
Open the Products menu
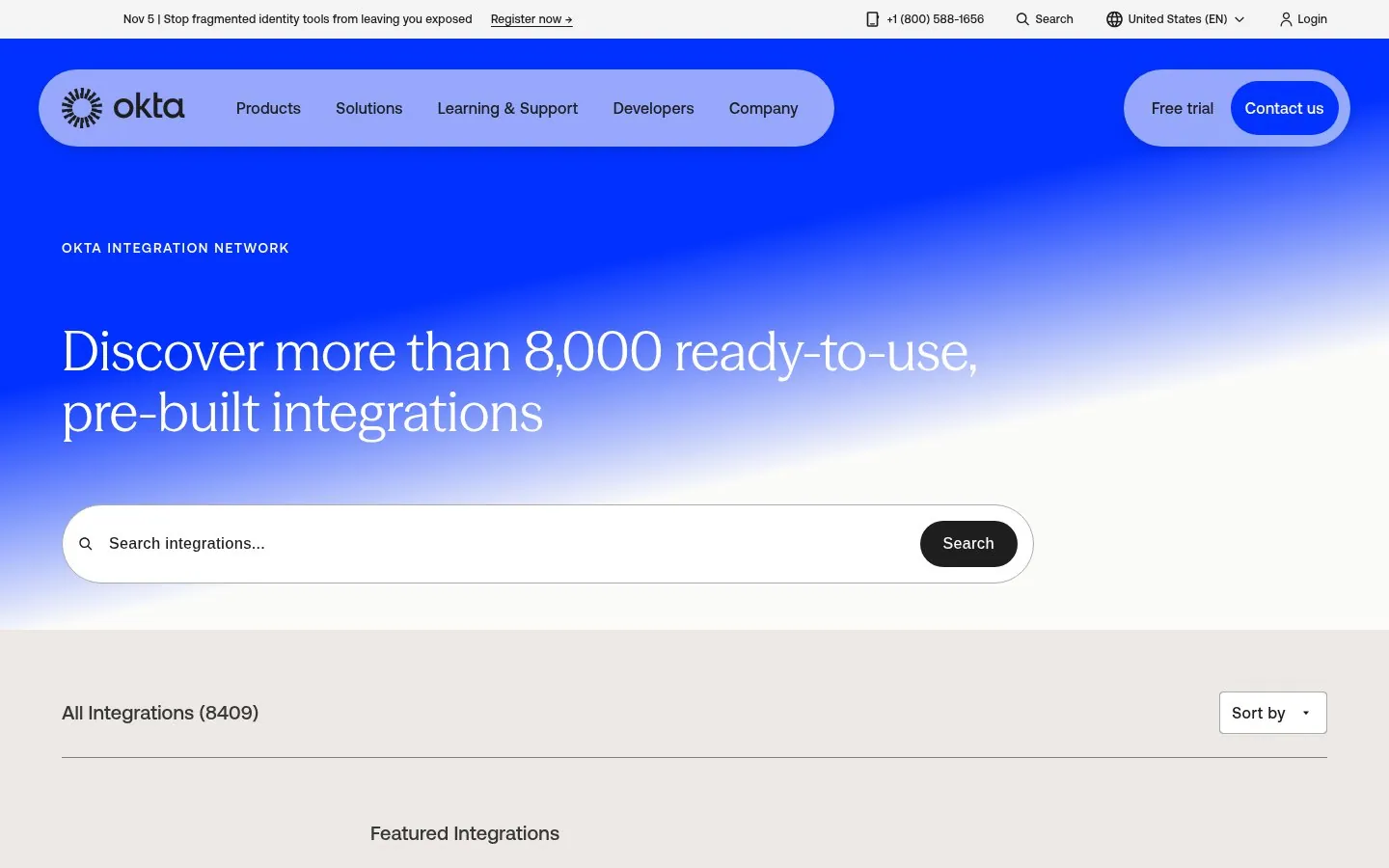(268, 108)
